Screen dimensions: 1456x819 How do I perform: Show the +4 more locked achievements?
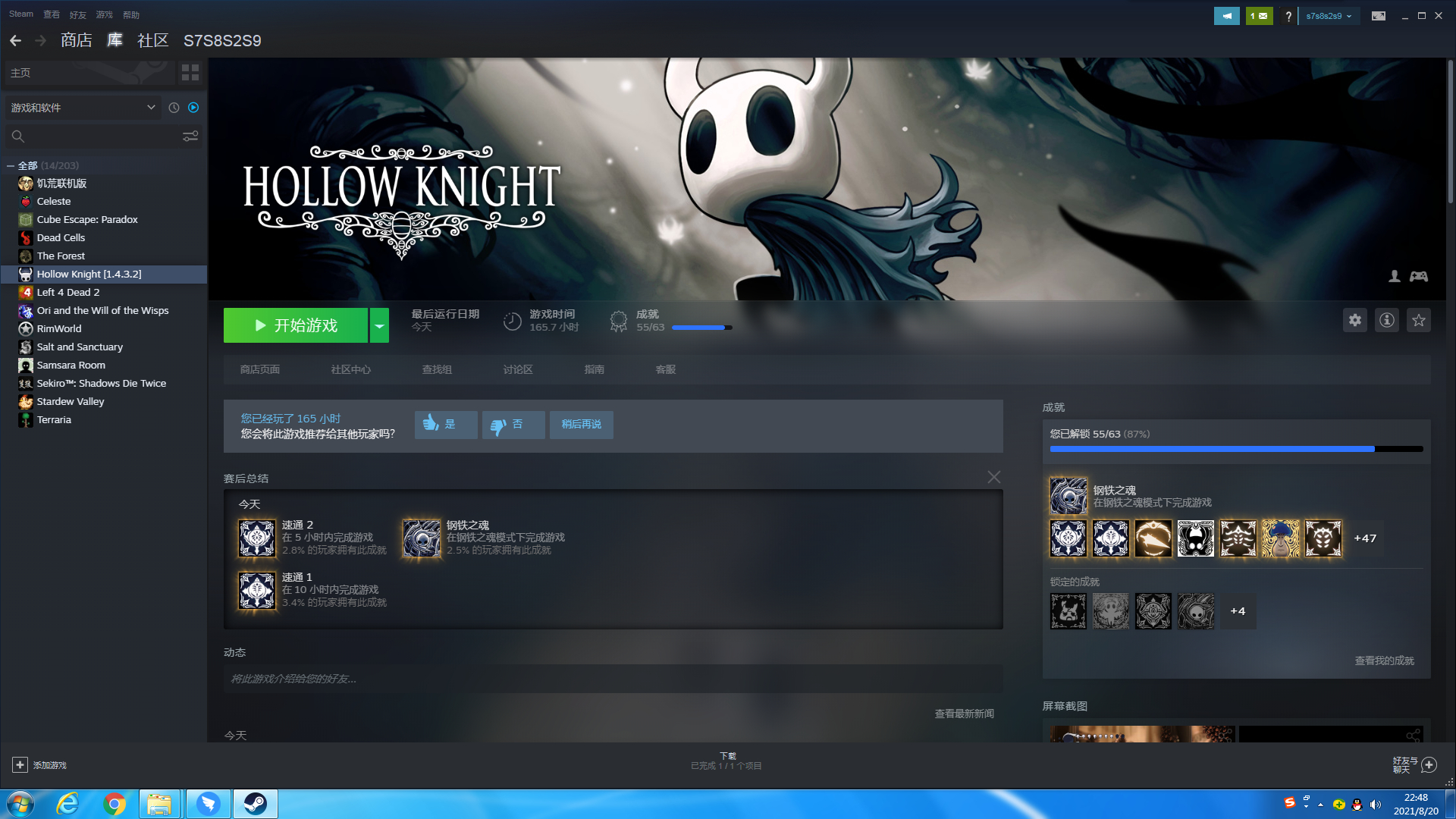tap(1238, 611)
